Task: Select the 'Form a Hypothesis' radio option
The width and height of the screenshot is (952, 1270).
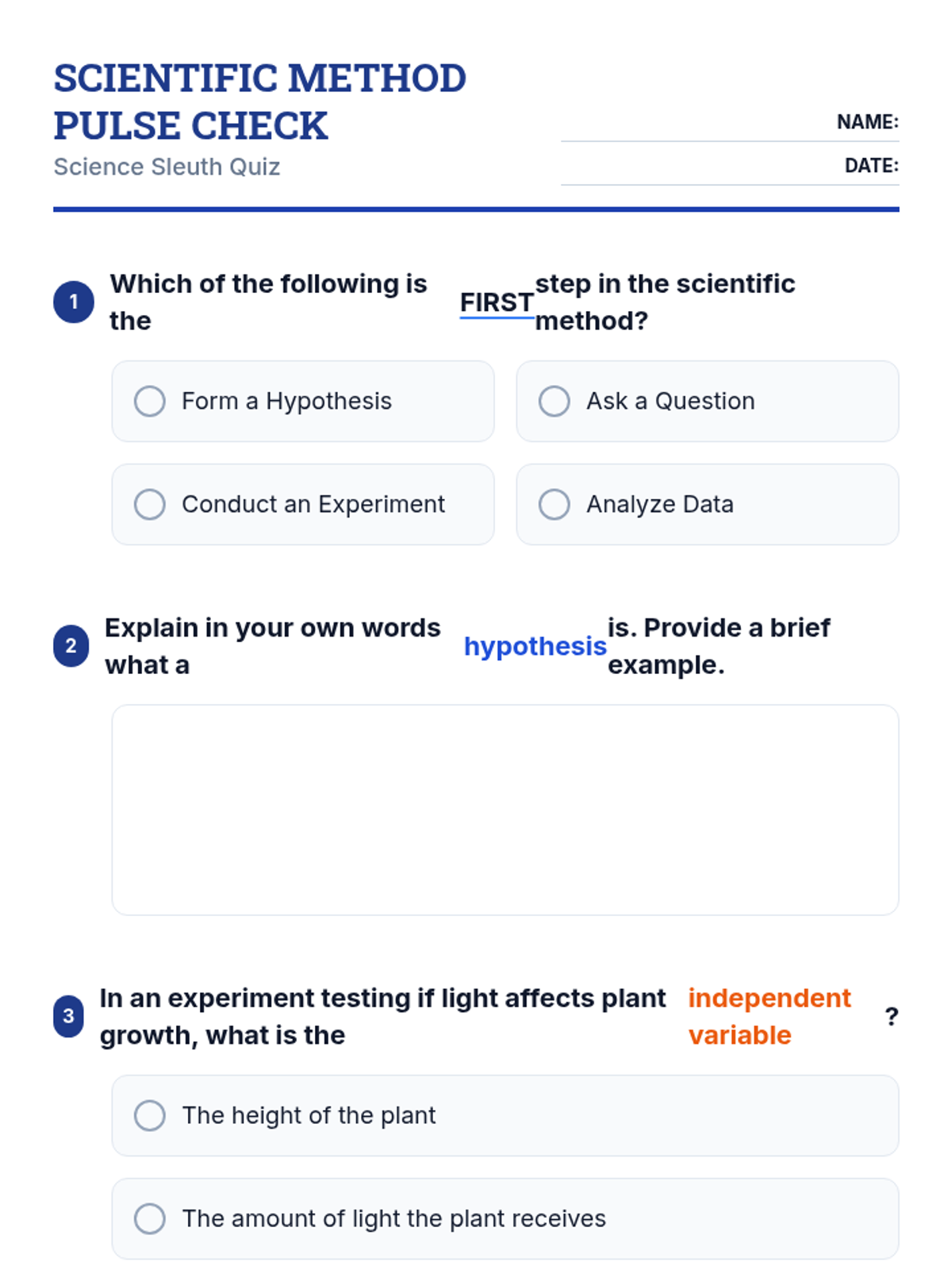Action: [x=150, y=402]
